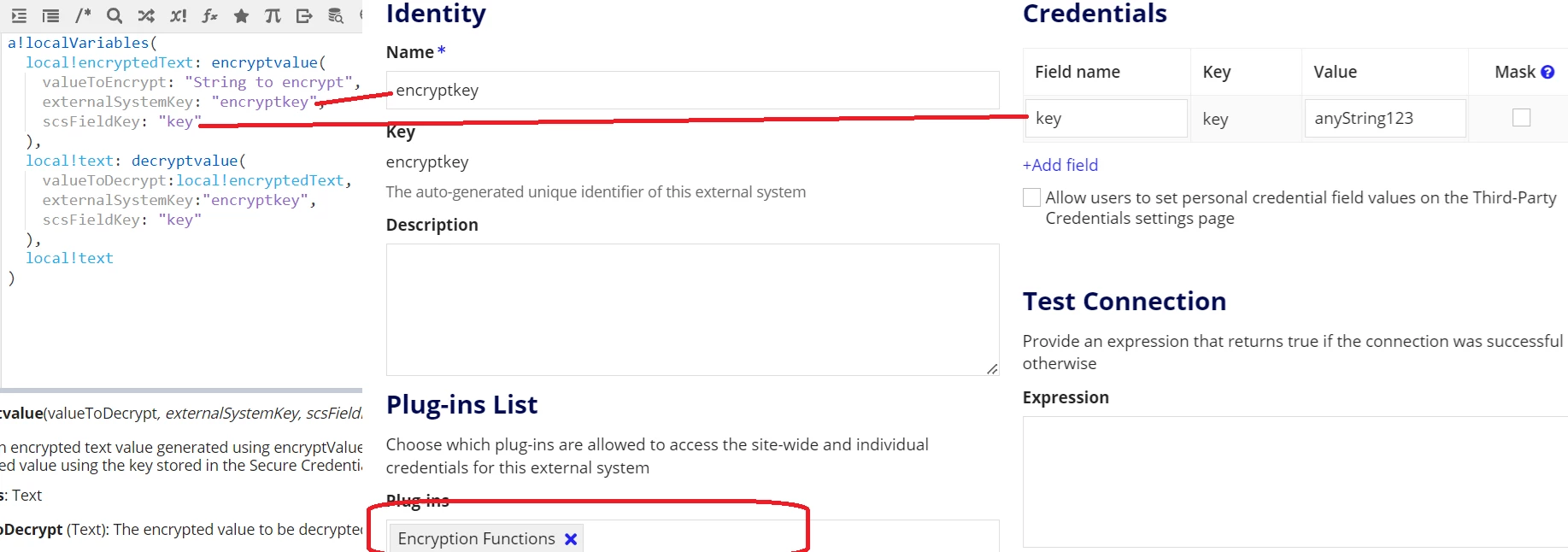Click the indent code toolbar icon
This screenshot has width=1568, height=552.
(x=19, y=15)
